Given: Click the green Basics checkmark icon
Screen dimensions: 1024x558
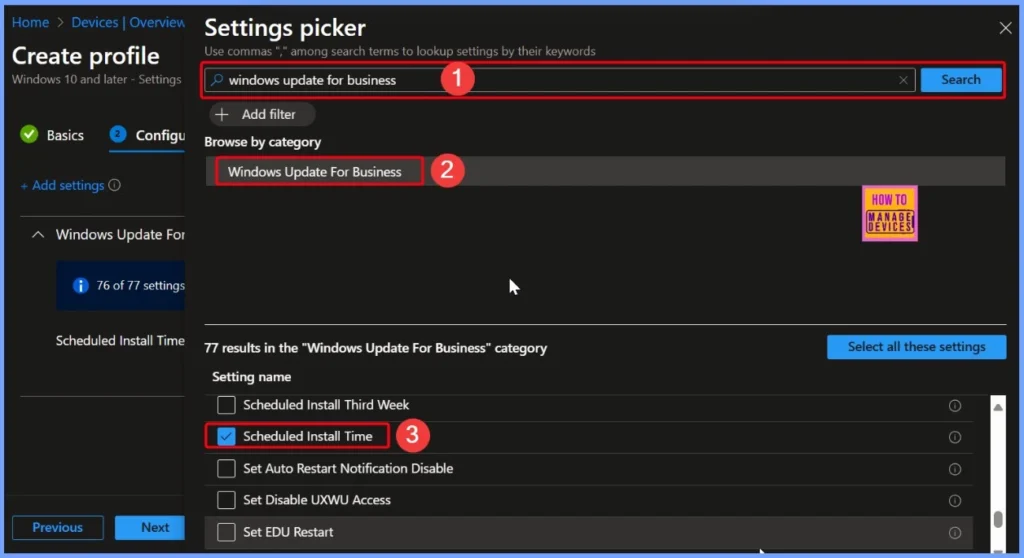Looking at the screenshot, I should click(29, 135).
